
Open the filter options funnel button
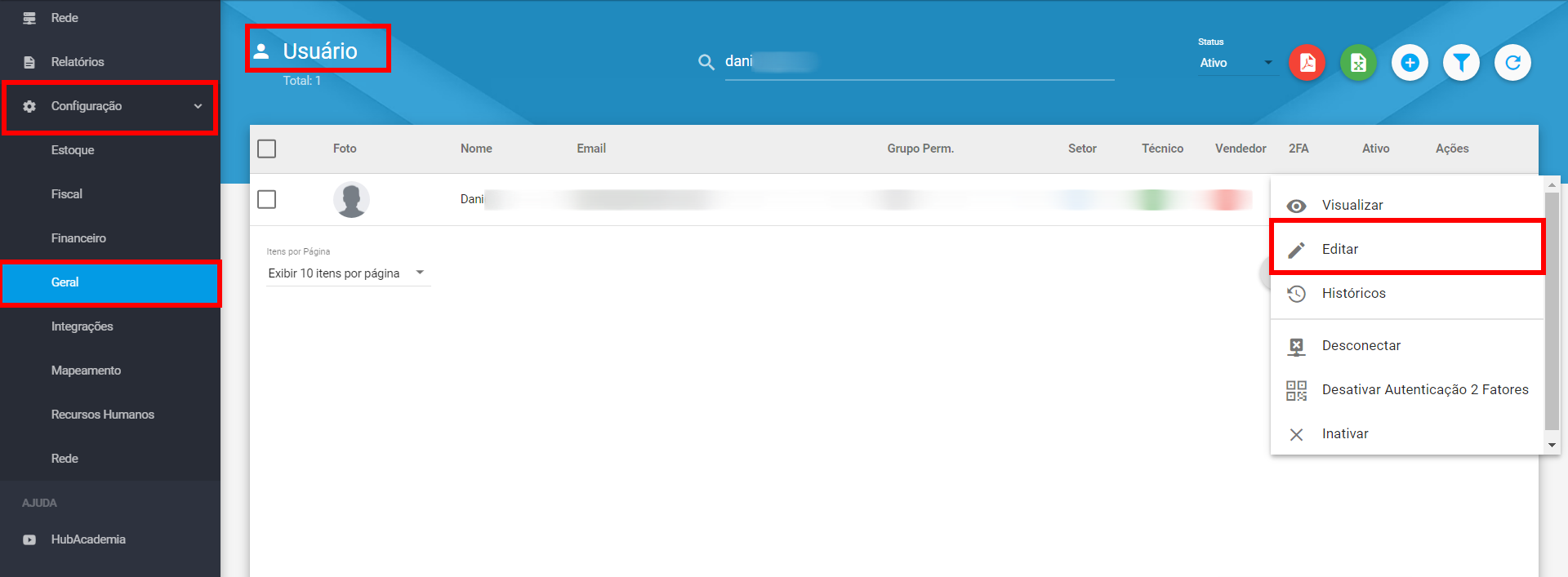coord(1461,63)
